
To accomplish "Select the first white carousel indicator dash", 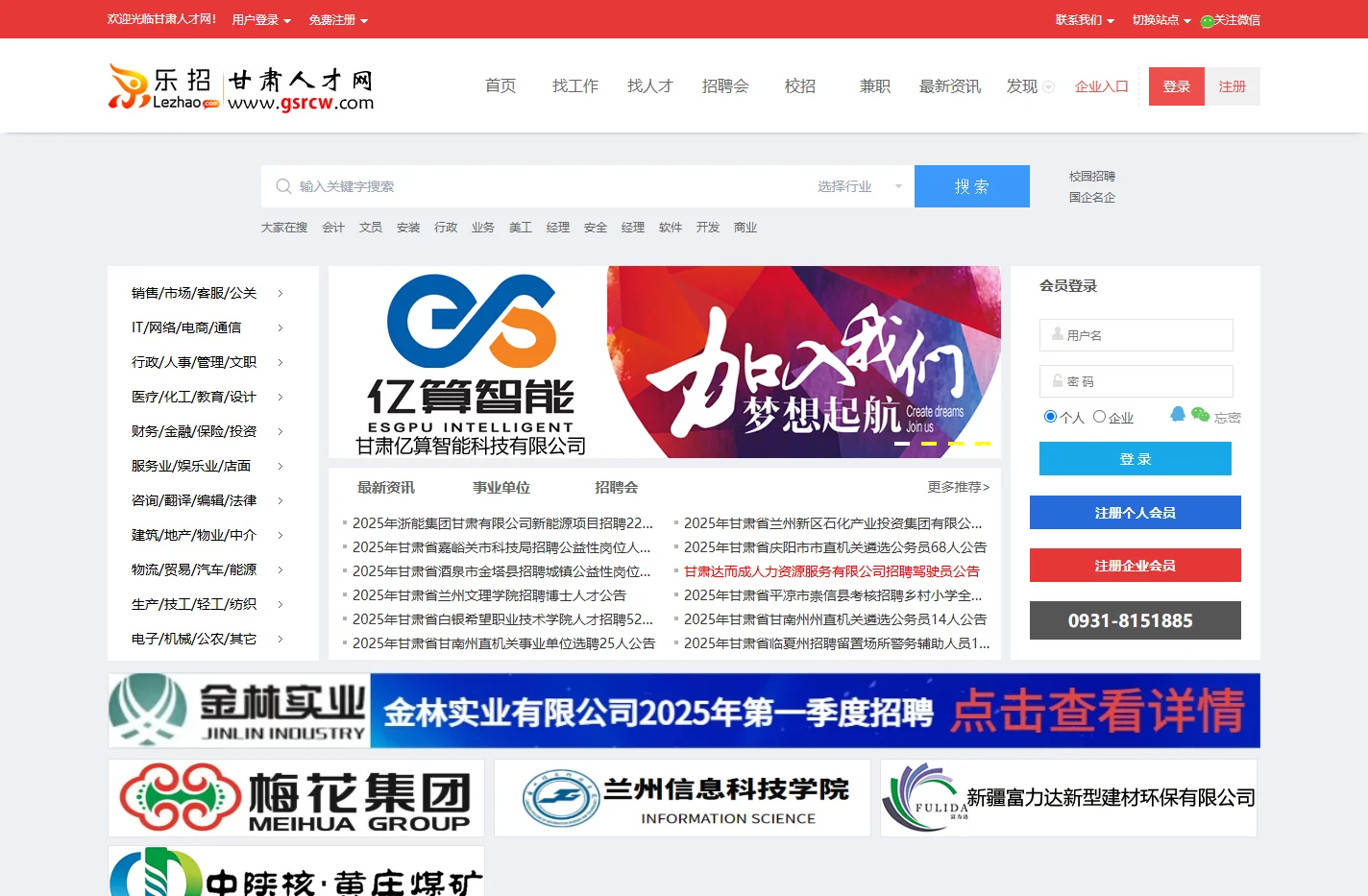I will click(x=902, y=444).
